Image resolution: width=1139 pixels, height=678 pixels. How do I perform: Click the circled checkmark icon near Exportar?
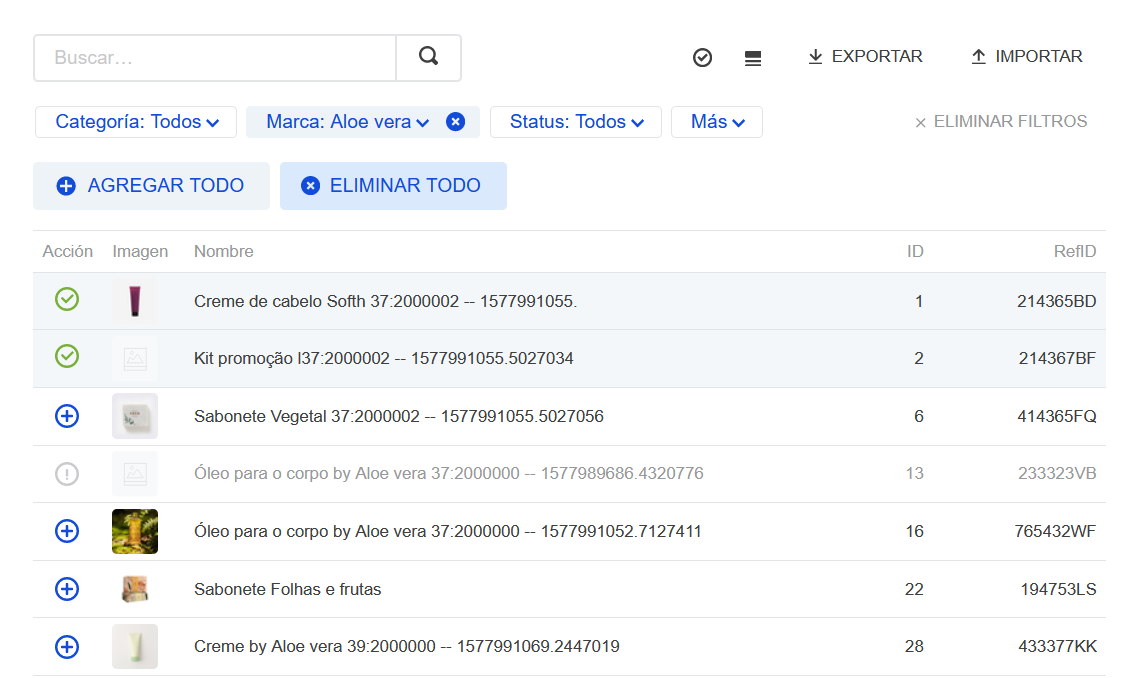point(702,57)
